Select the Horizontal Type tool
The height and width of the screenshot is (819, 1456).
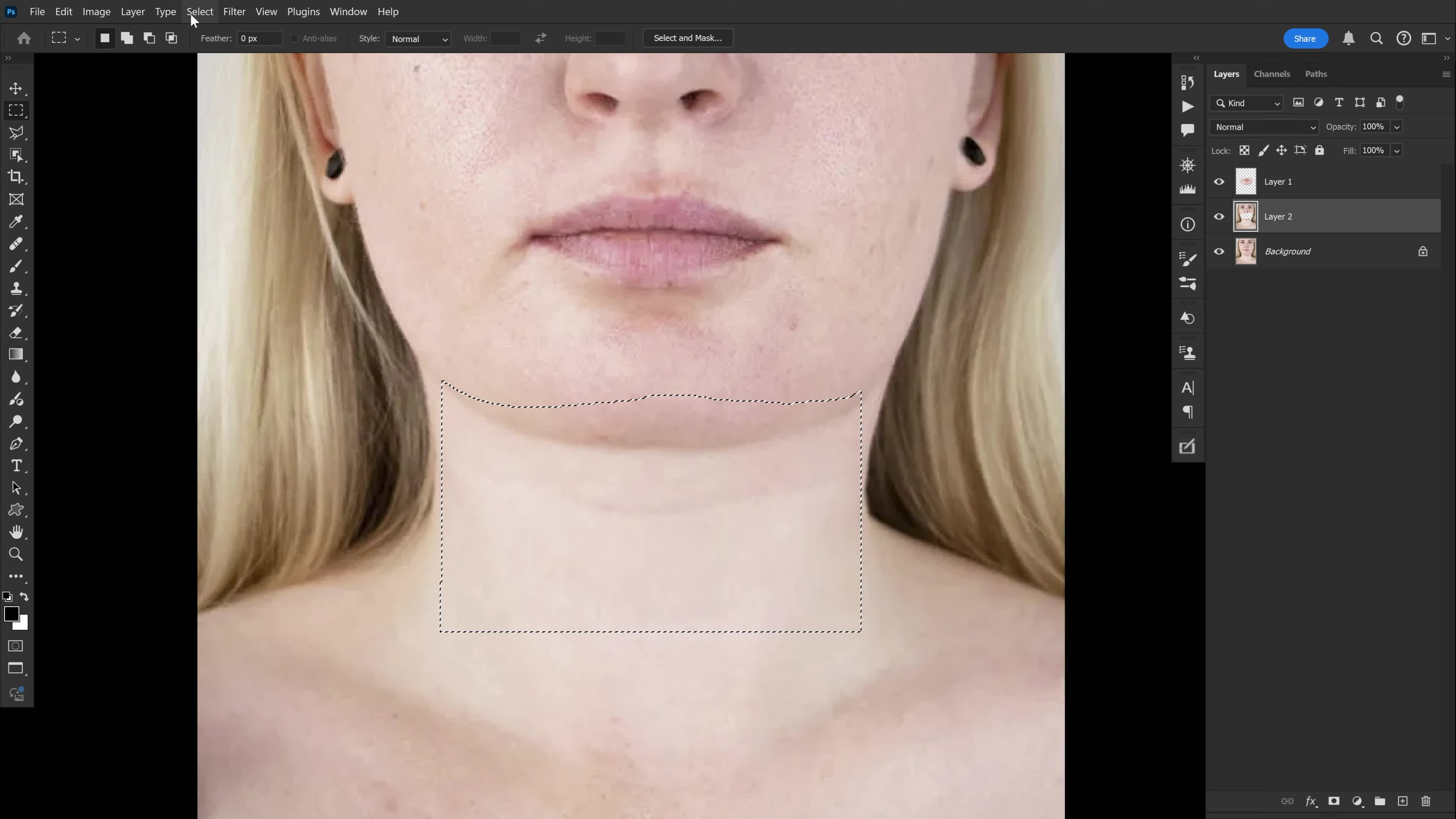(x=16, y=466)
